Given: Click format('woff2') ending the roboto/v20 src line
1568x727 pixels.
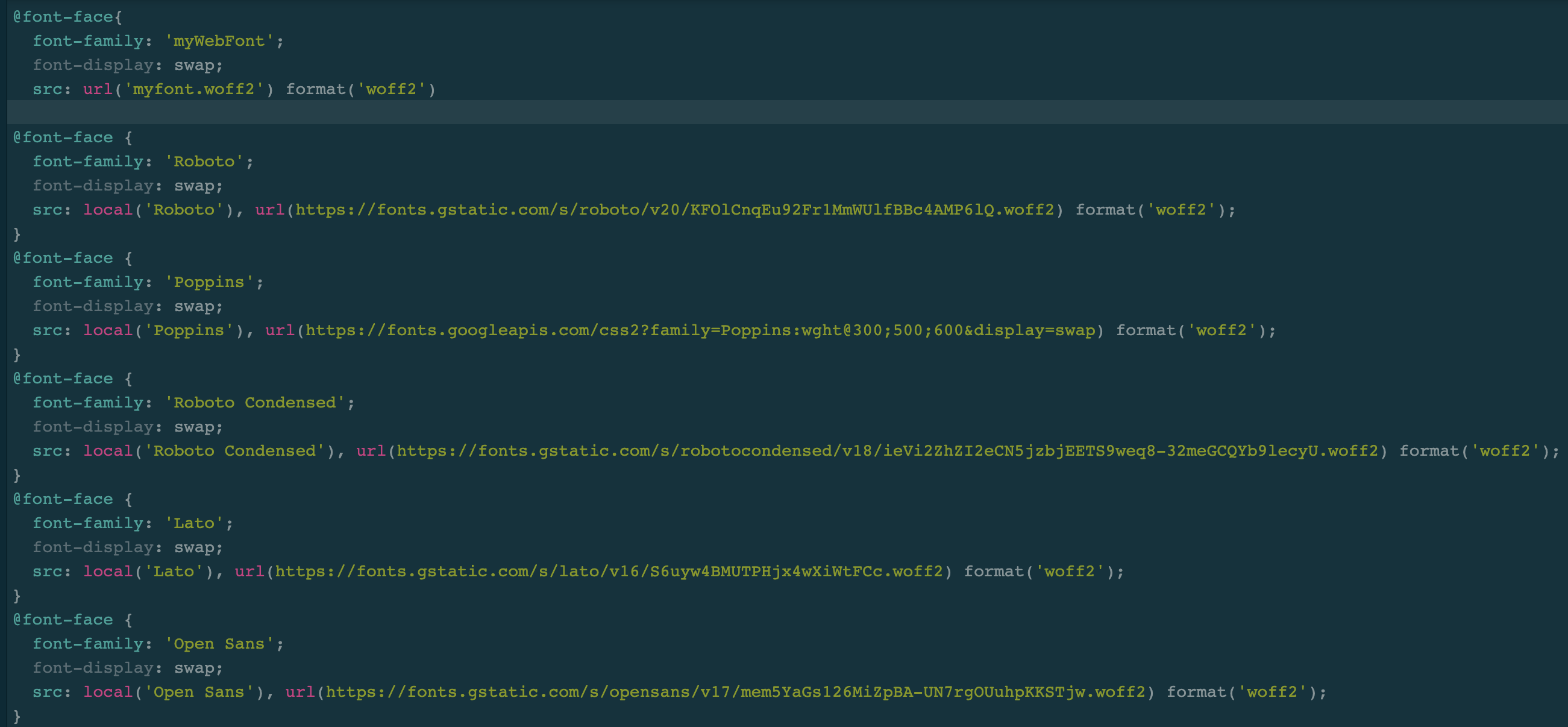Looking at the screenshot, I should [x=1150, y=209].
